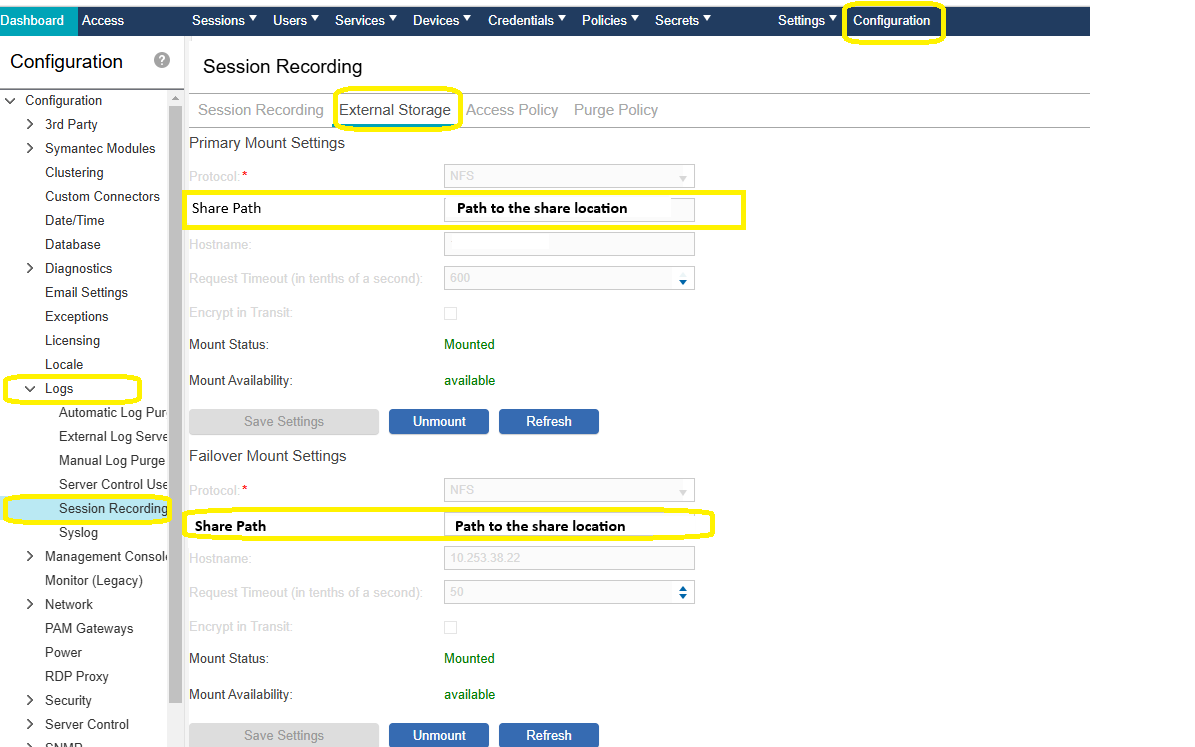Image resolution: width=1195 pixels, height=747 pixels.
Task: Select Locale in the tree
Action: (x=64, y=364)
